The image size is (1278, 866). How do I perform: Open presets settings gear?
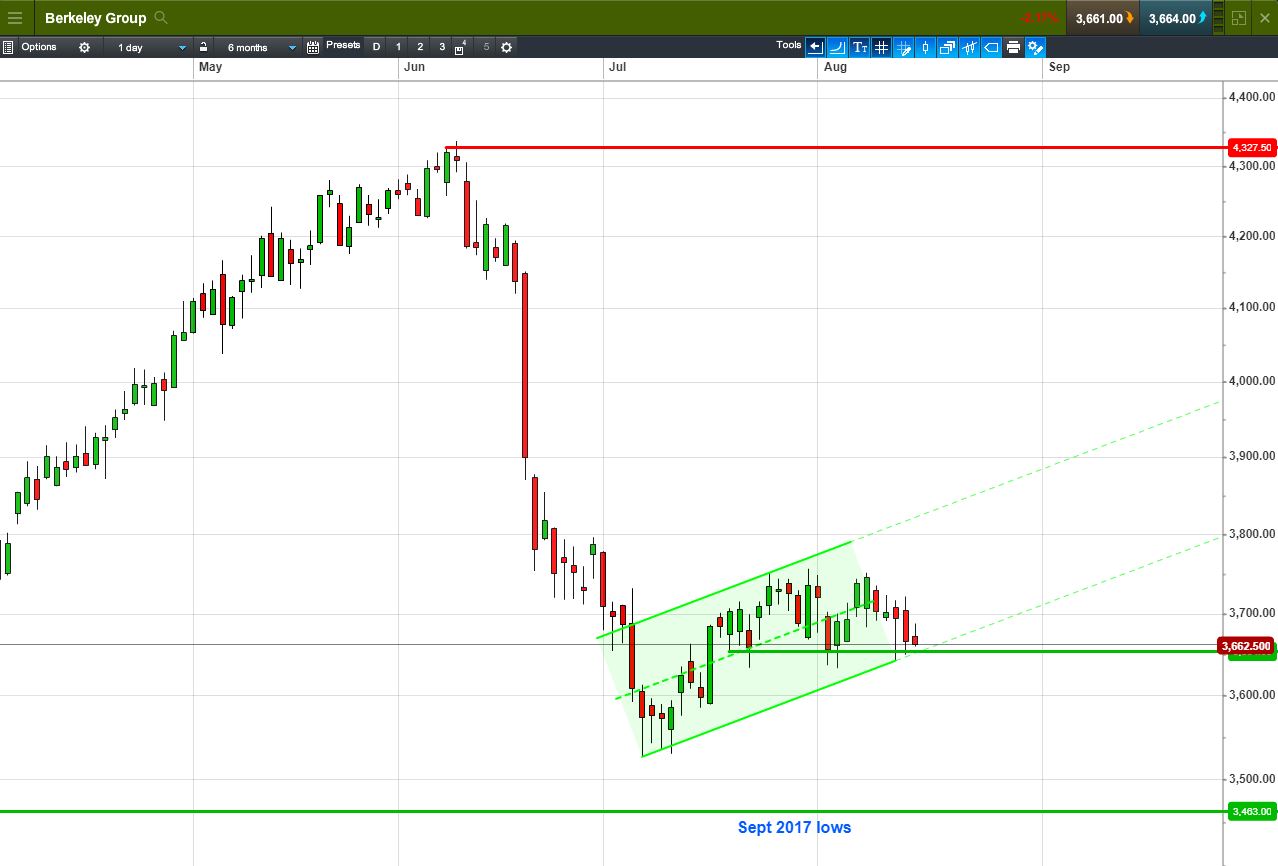[x=507, y=47]
